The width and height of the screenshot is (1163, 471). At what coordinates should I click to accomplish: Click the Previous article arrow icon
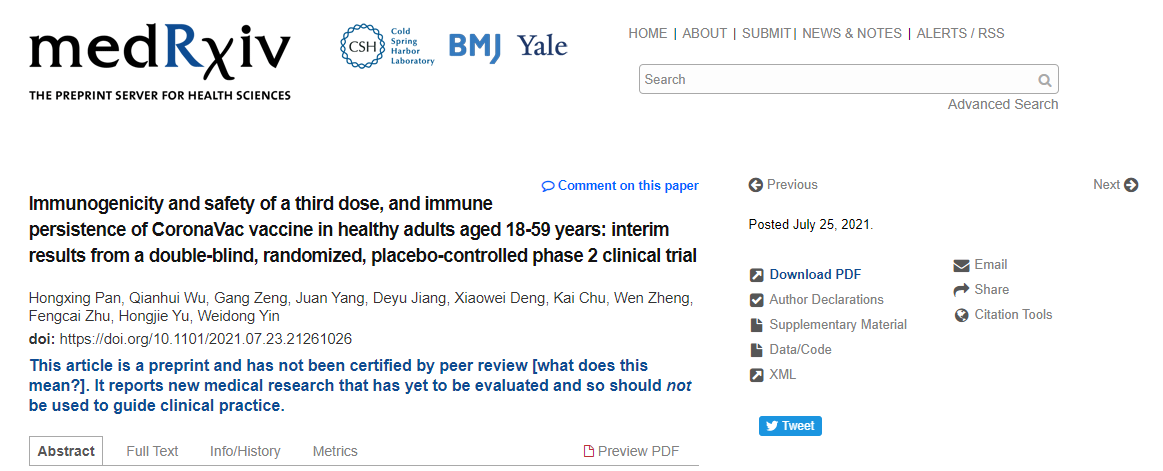(756, 185)
